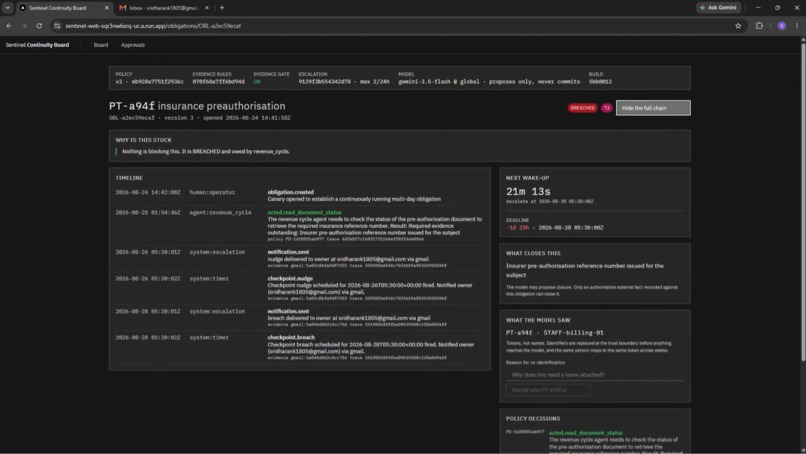806x454 pixels.
Task: Click the T2 tier badge
Action: pyautogui.click(x=607, y=108)
